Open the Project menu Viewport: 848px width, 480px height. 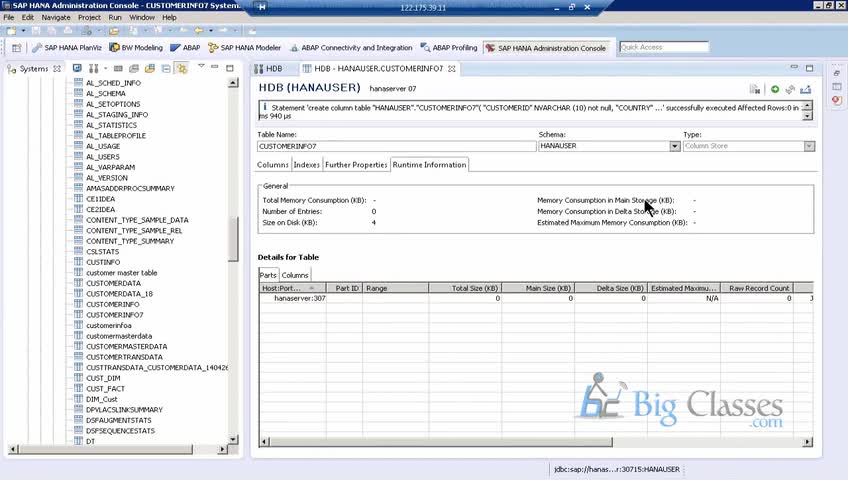(x=89, y=17)
